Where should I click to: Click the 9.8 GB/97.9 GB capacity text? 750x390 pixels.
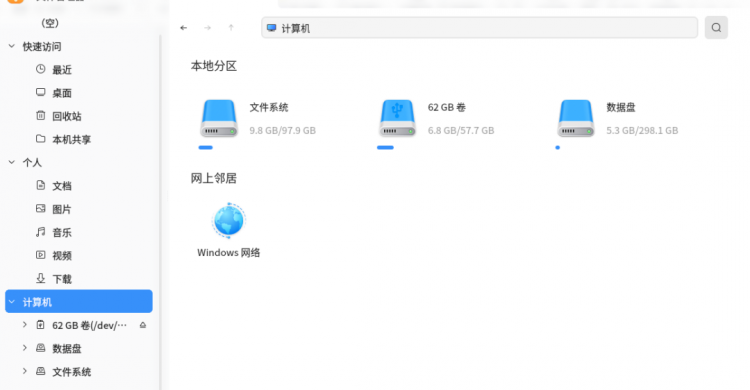click(x=282, y=130)
